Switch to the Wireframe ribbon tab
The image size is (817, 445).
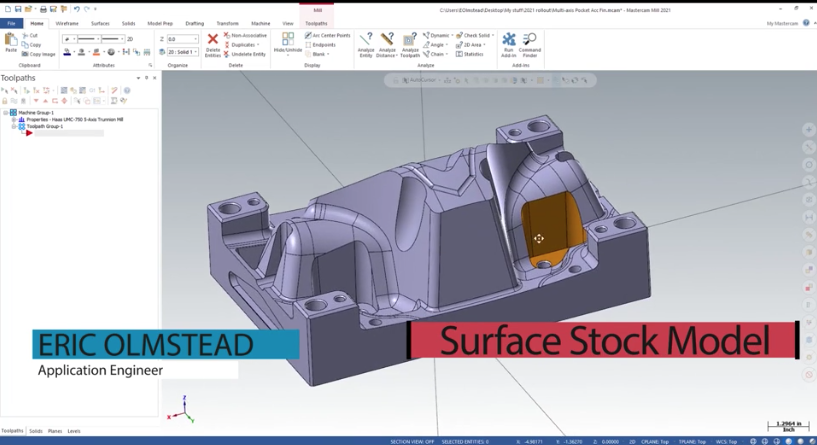pos(67,23)
